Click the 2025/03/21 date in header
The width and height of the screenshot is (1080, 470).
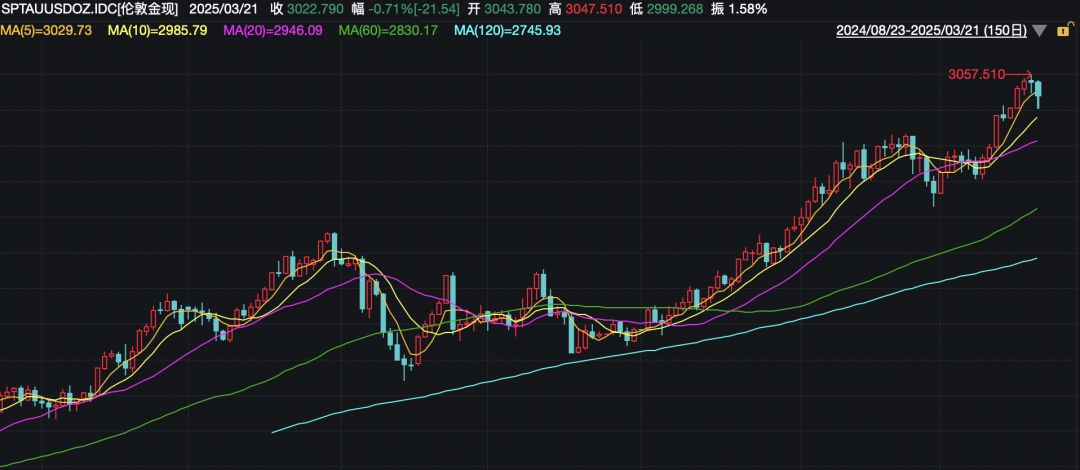click(223, 9)
